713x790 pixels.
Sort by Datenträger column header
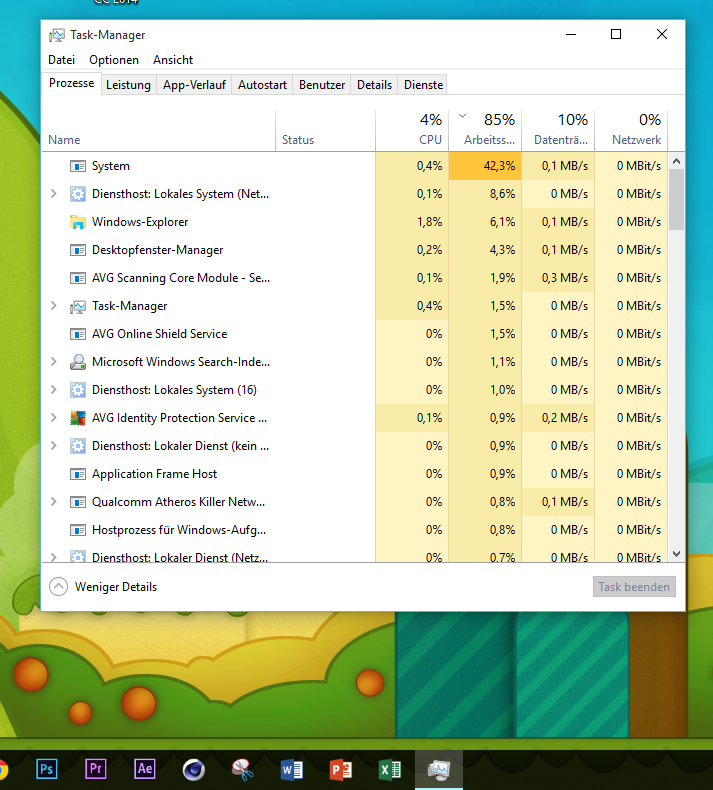click(558, 131)
